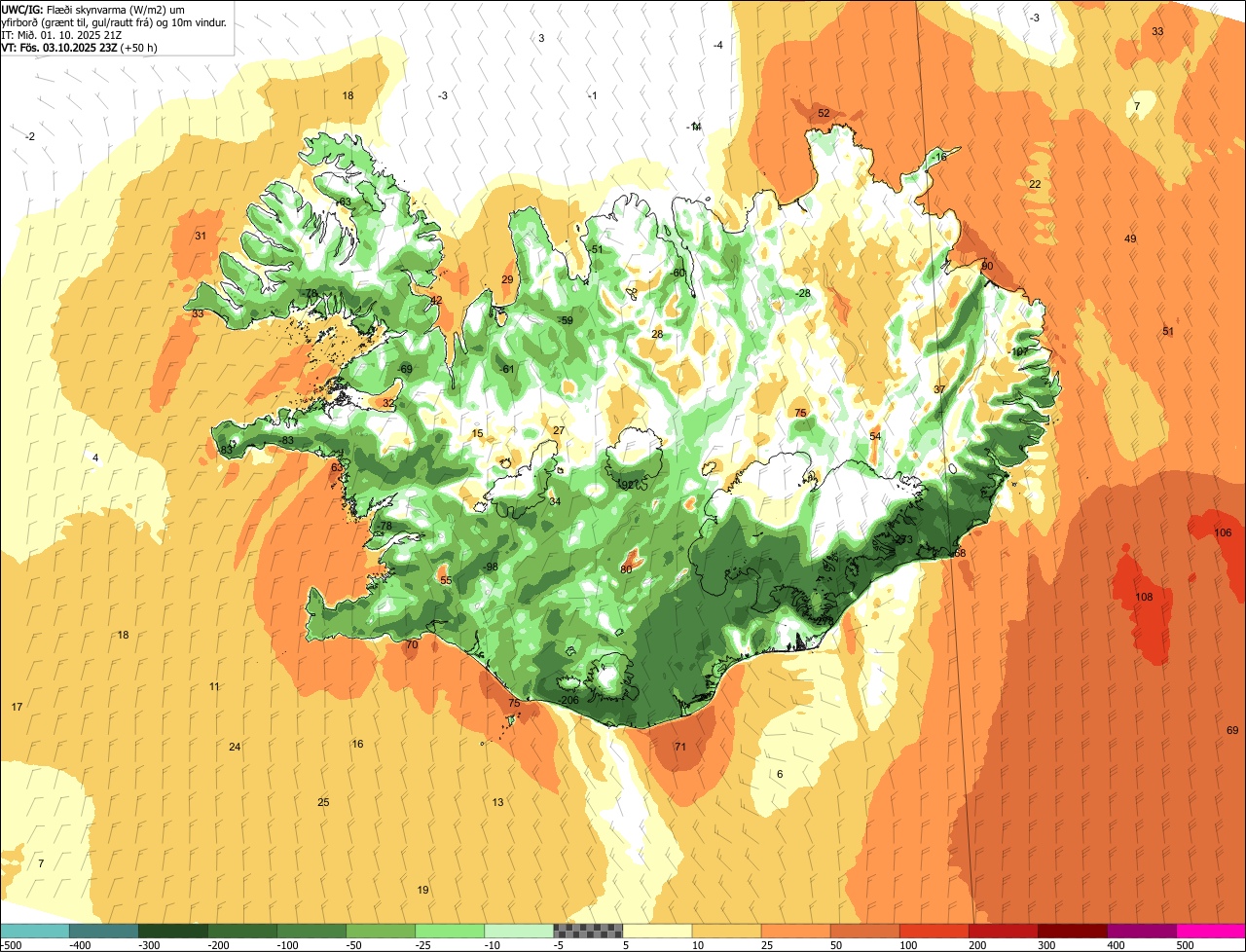This screenshot has width=1246, height=952.
Task: Click the '-4' value north of Iceland
Action: pyautogui.click(x=718, y=45)
